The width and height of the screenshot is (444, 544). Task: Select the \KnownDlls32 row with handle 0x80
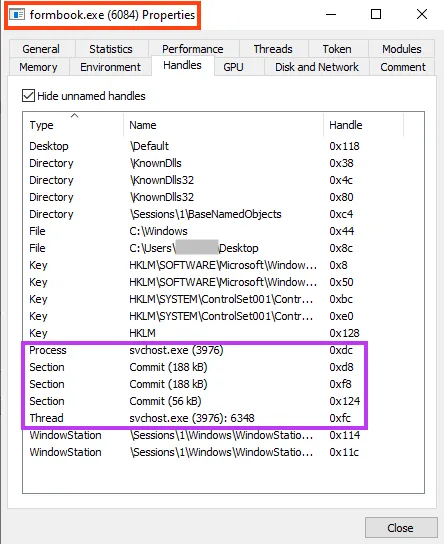pyautogui.click(x=223, y=197)
